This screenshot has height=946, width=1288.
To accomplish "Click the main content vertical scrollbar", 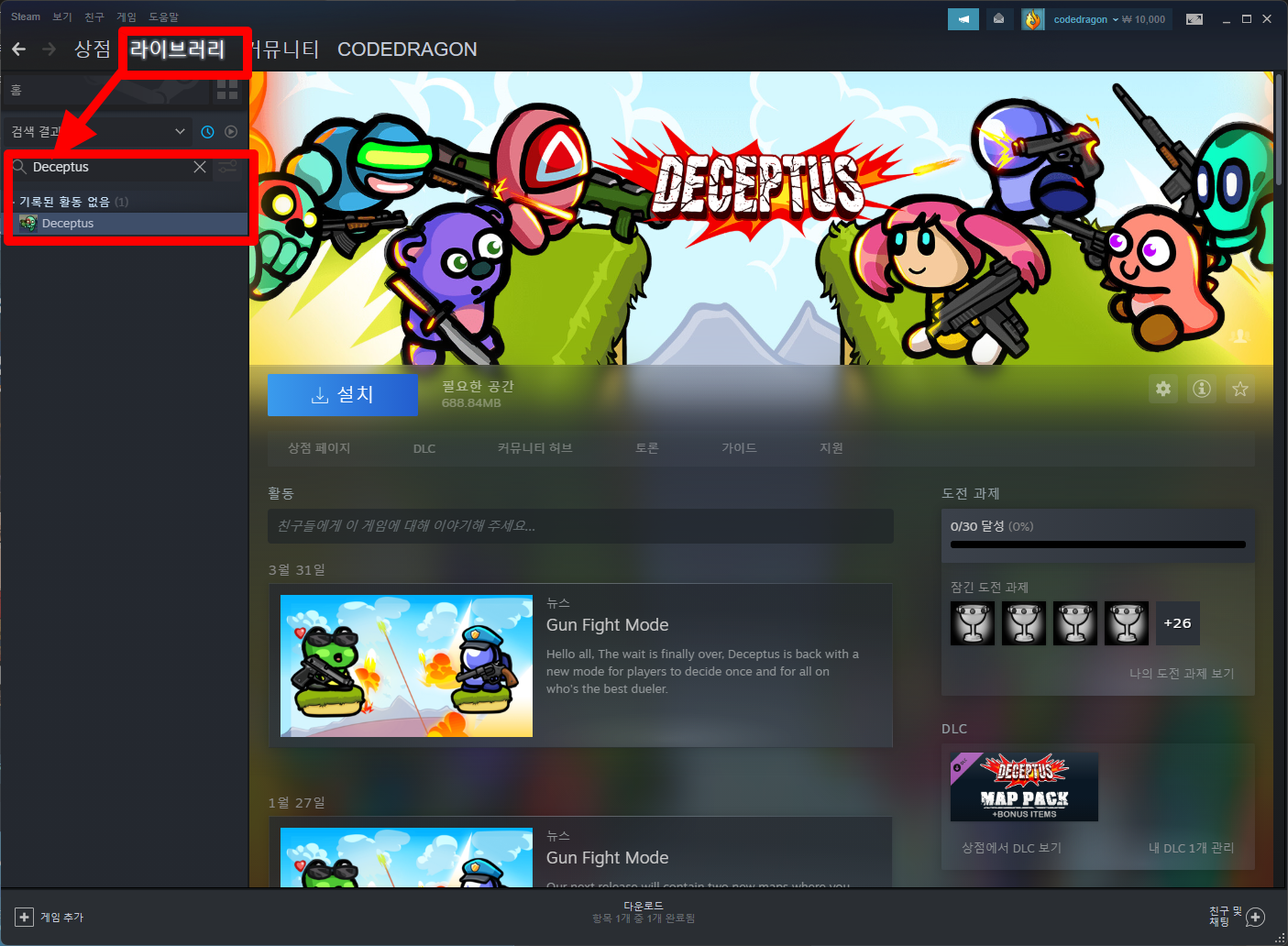I will click(x=1279, y=130).
